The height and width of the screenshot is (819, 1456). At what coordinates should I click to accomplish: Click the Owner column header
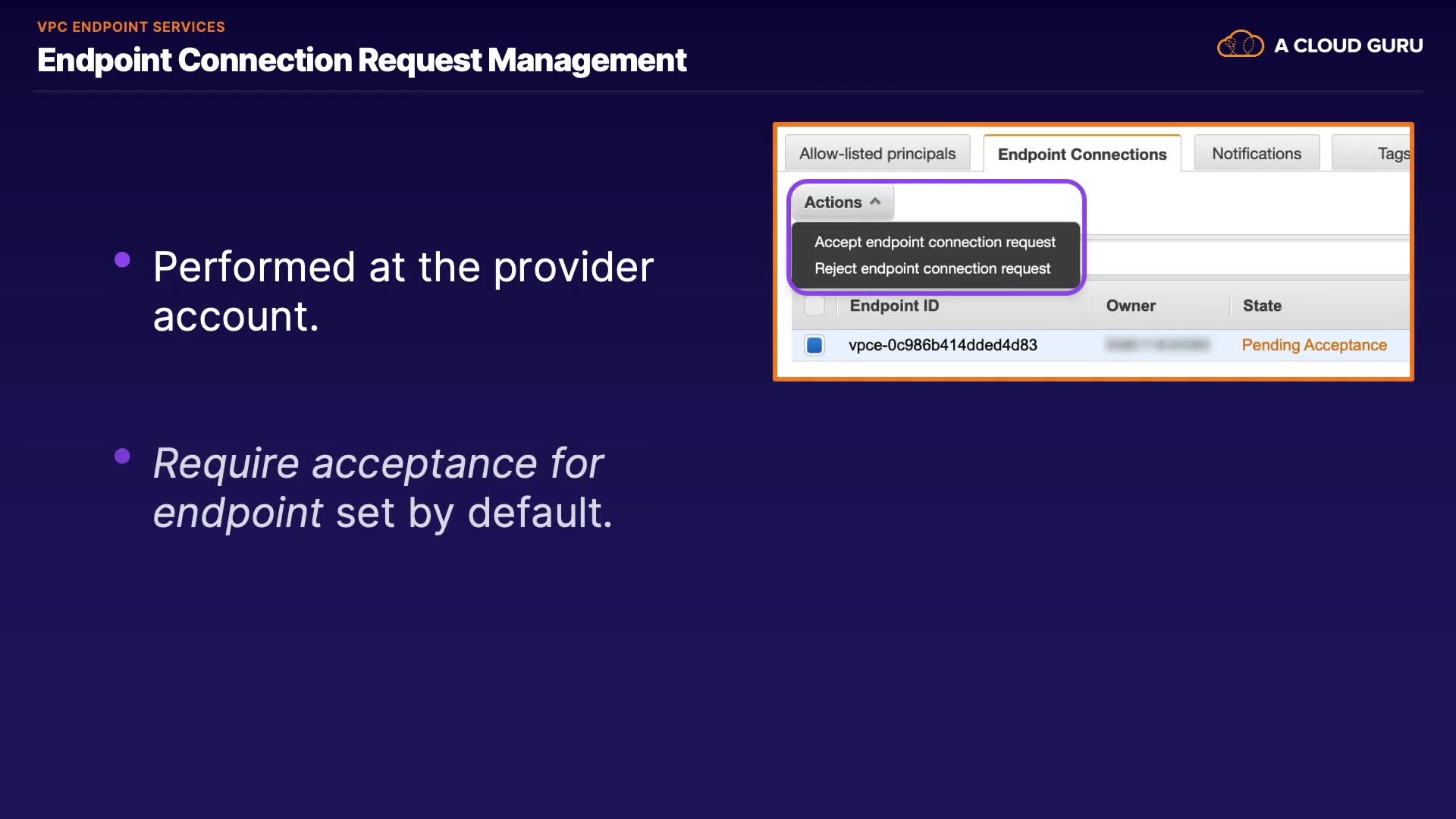1130,306
